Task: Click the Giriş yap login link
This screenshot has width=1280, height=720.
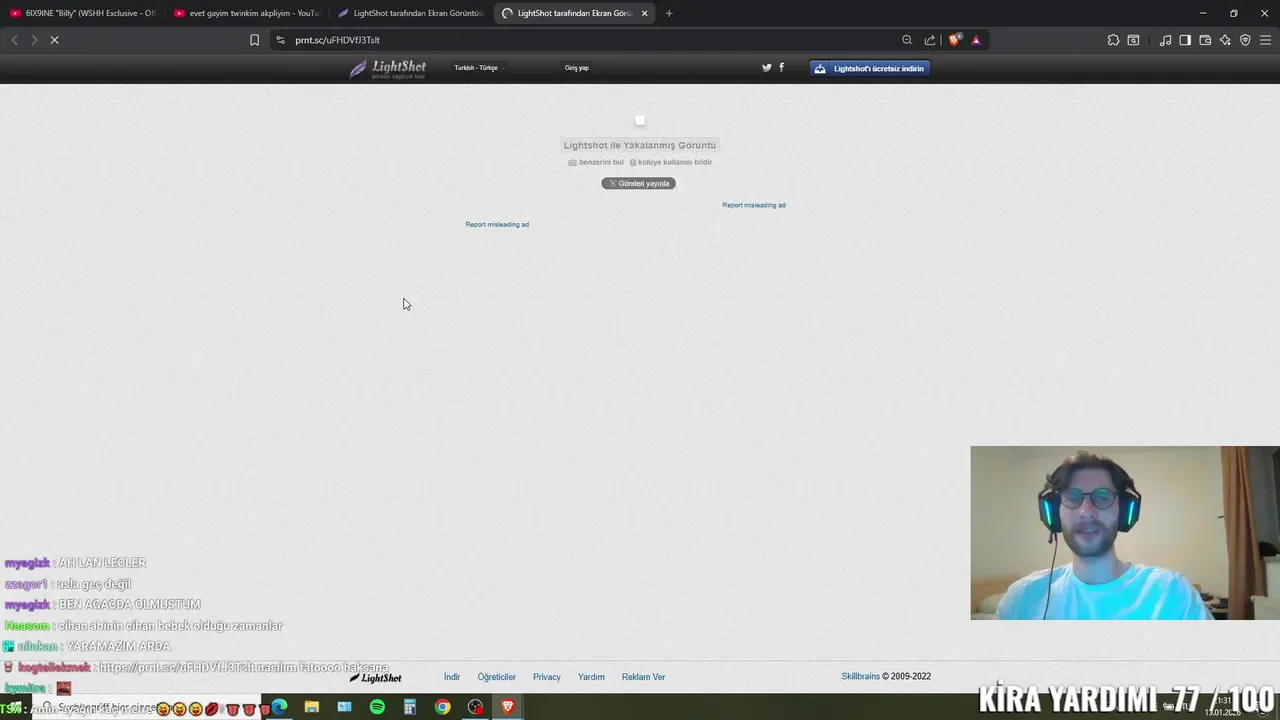Action: (x=577, y=68)
